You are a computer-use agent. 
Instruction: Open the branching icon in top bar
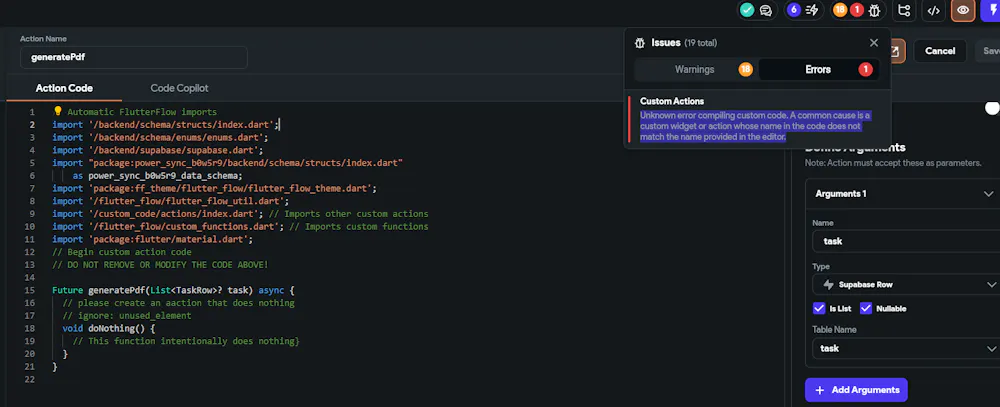coord(904,10)
